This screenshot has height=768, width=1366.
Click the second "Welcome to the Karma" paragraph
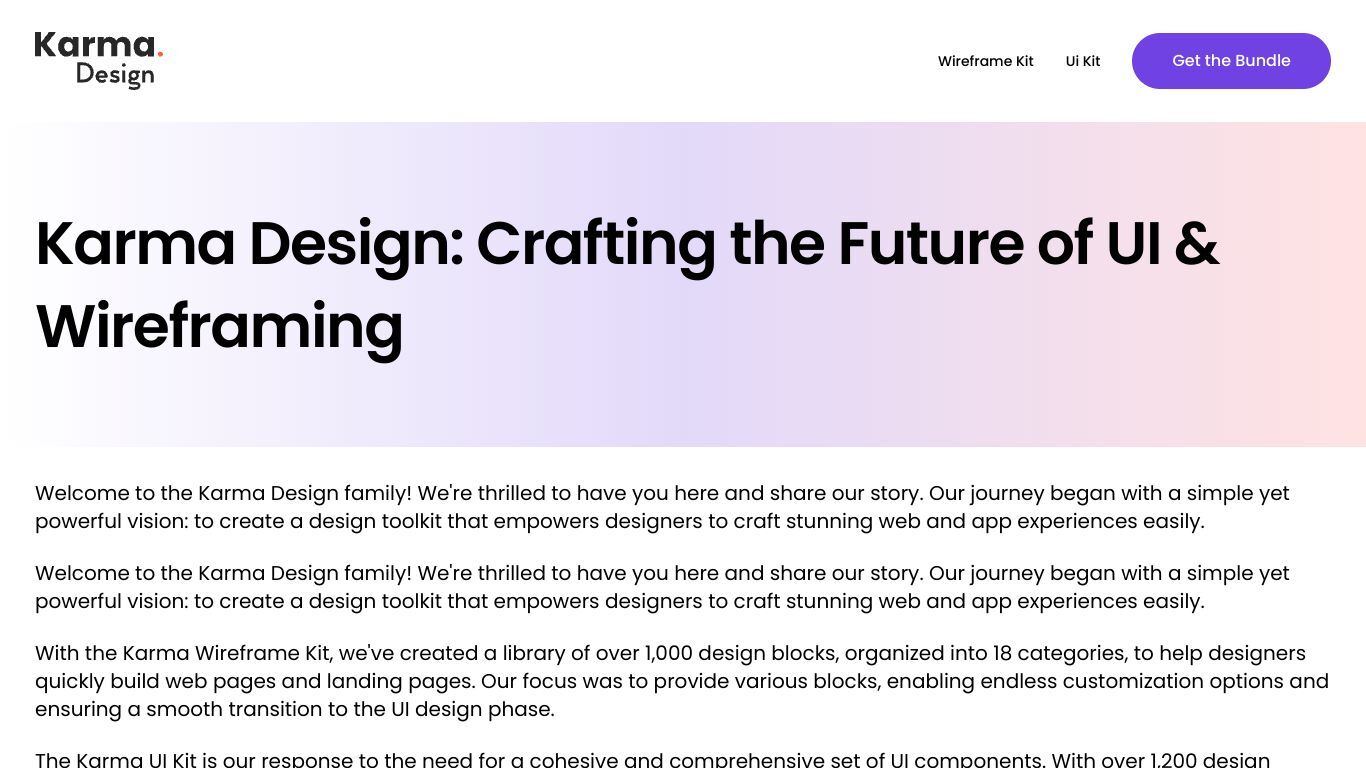(x=662, y=587)
